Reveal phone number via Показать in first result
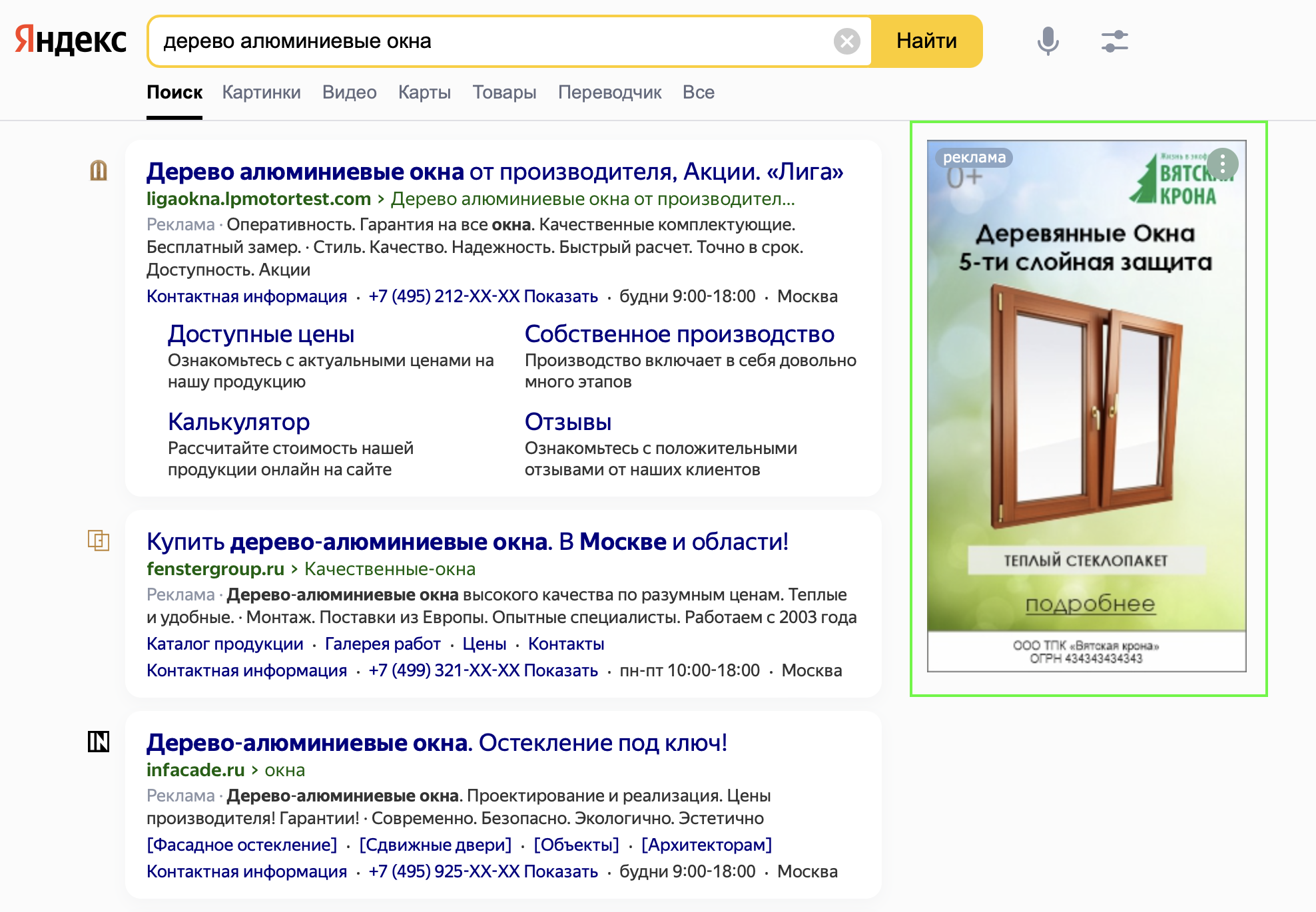Image resolution: width=1316 pixels, height=912 pixels. 560,296
